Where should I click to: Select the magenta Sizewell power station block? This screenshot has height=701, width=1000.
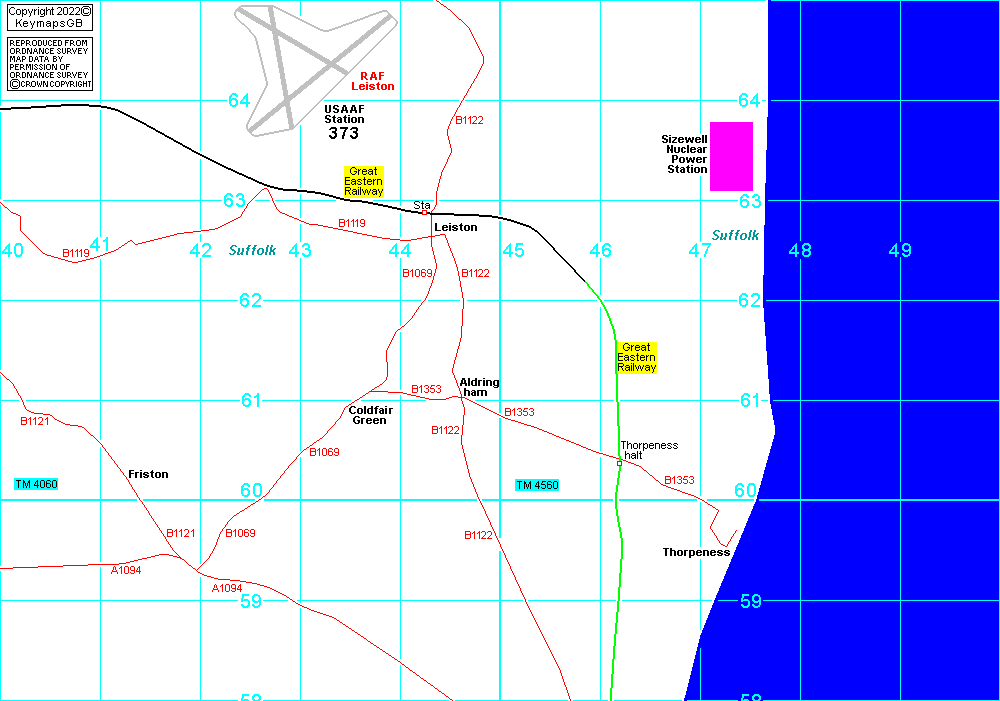click(x=731, y=156)
